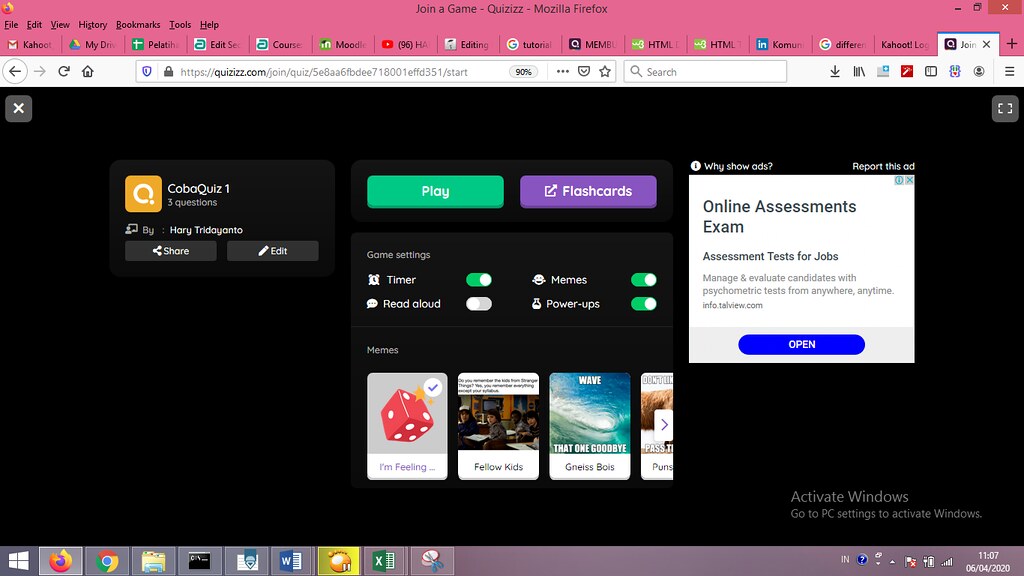Turn off the Power-ups toggle
Image resolution: width=1024 pixels, height=576 pixels.
643,304
